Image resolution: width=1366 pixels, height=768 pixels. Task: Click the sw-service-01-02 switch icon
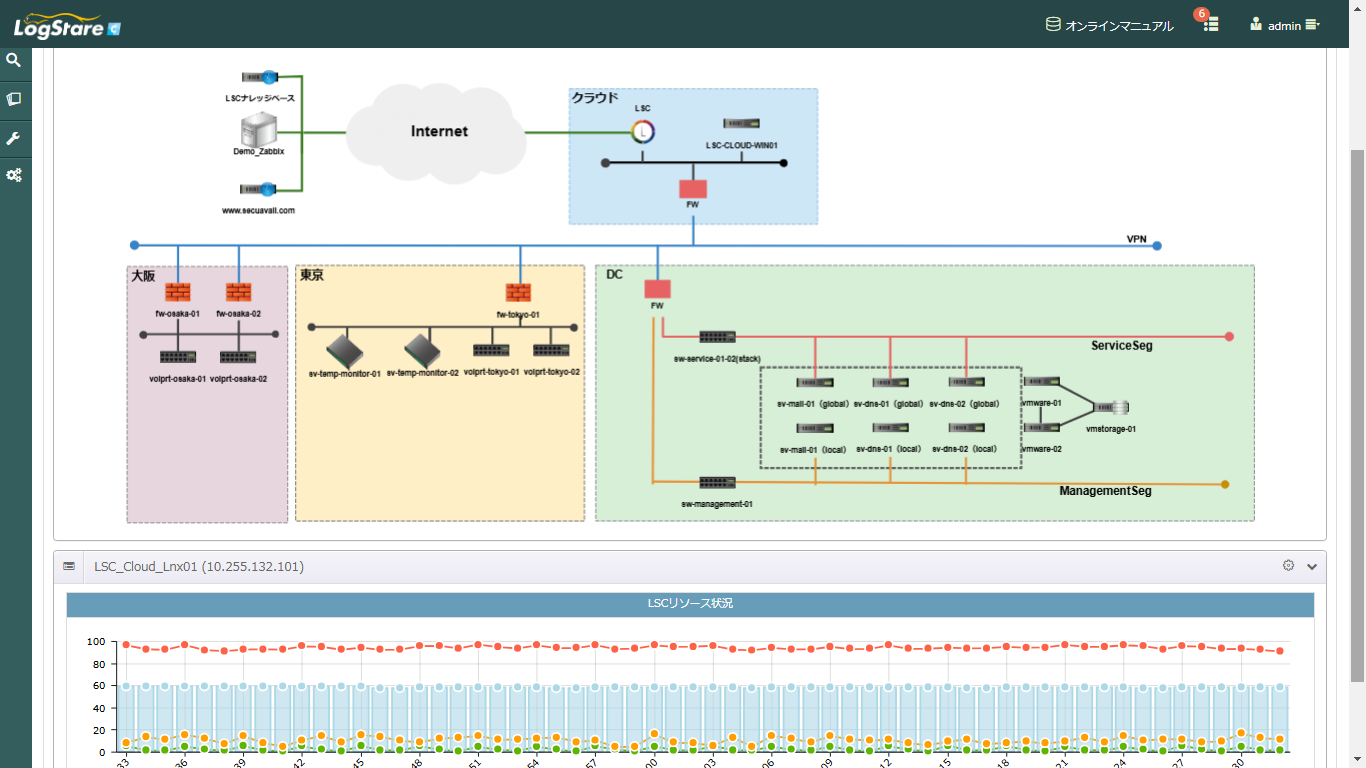[x=717, y=337]
